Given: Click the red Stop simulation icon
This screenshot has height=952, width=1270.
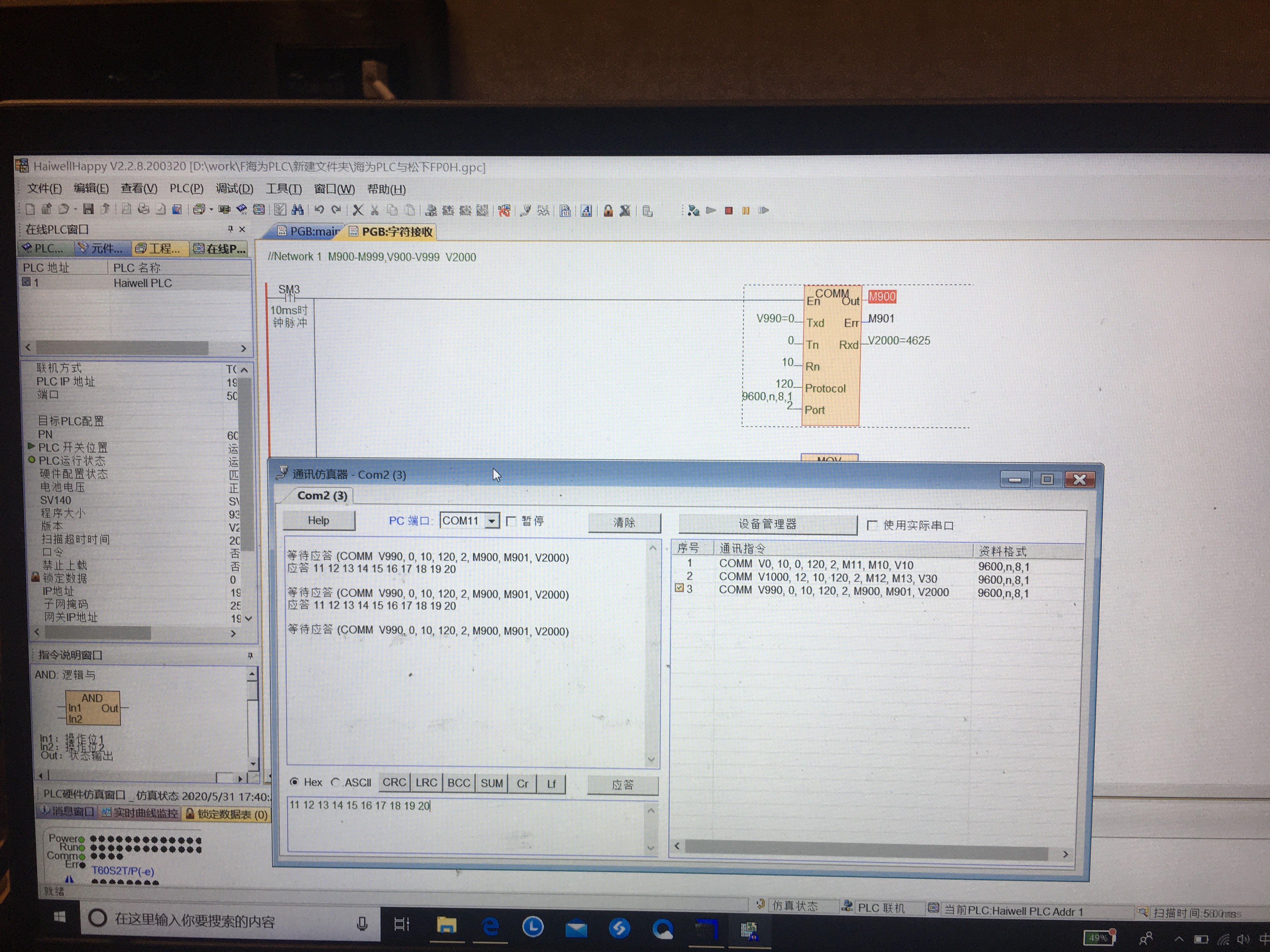Looking at the screenshot, I should [729, 211].
